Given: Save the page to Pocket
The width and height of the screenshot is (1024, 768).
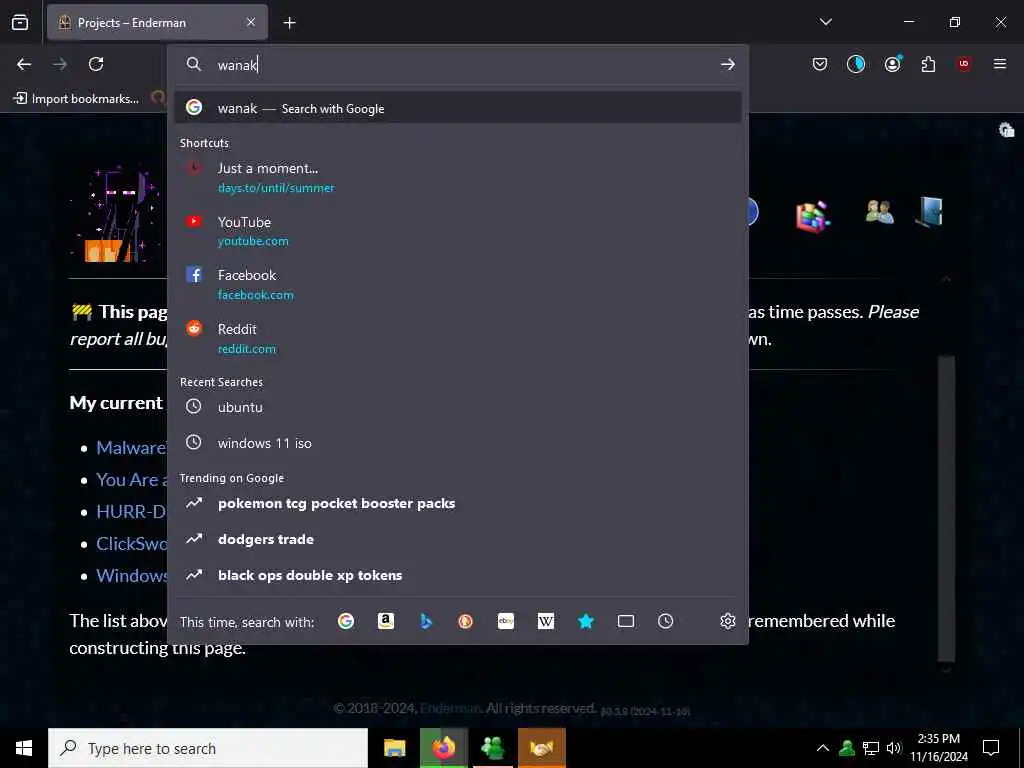Looking at the screenshot, I should click(x=820, y=64).
